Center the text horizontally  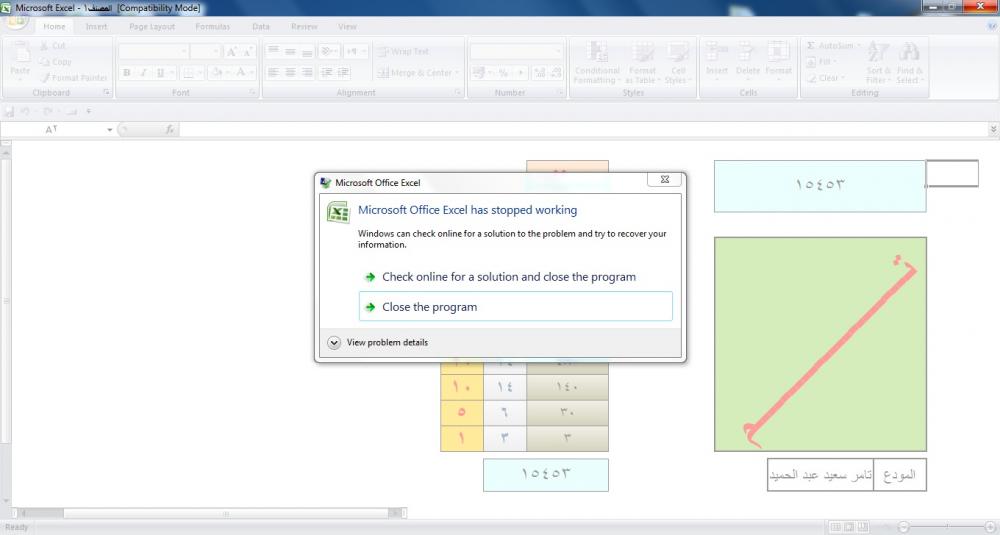pos(290,73)
